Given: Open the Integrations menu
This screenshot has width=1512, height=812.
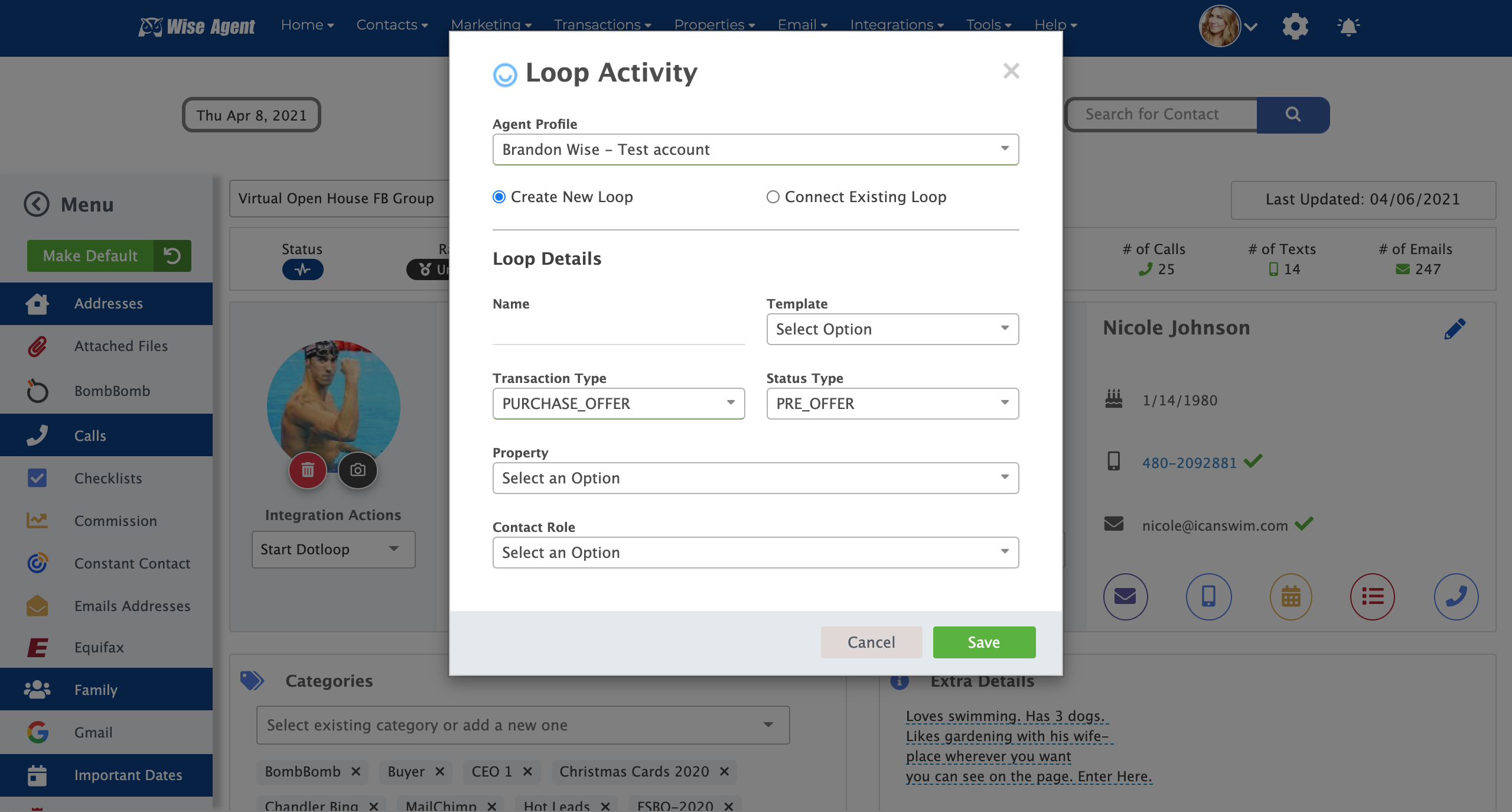Looking at the screenshot, I should point(896,25).
